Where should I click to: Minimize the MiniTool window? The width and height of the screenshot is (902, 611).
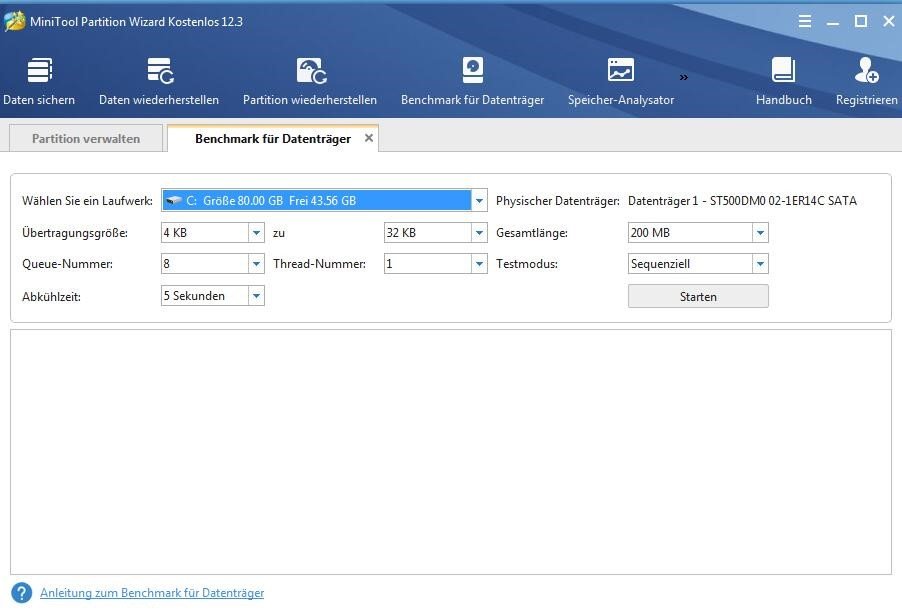832,22
